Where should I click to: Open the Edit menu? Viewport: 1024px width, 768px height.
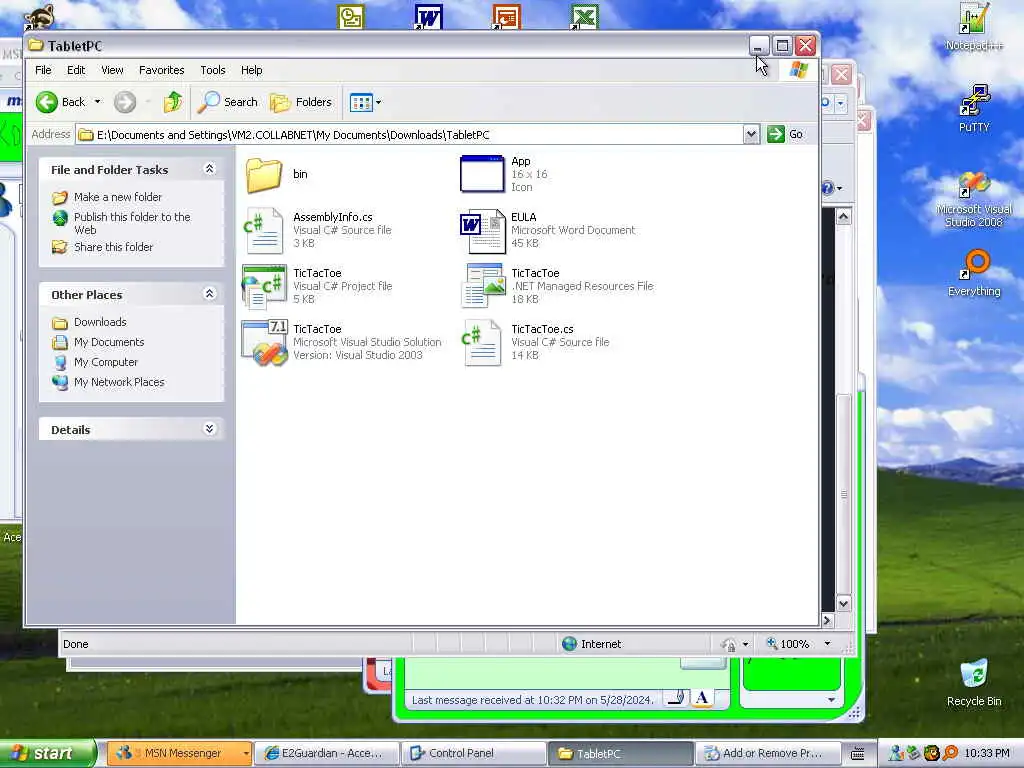(x=76, y=70)
